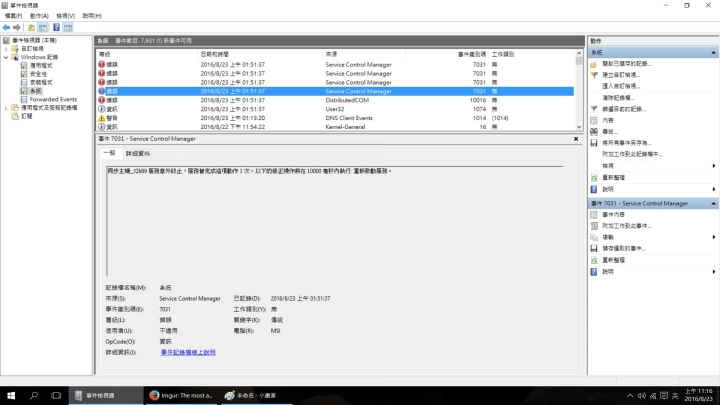720x405 pixels.
Task: Click the find binoculars icon in actions pane
Action: pos(594,131)
